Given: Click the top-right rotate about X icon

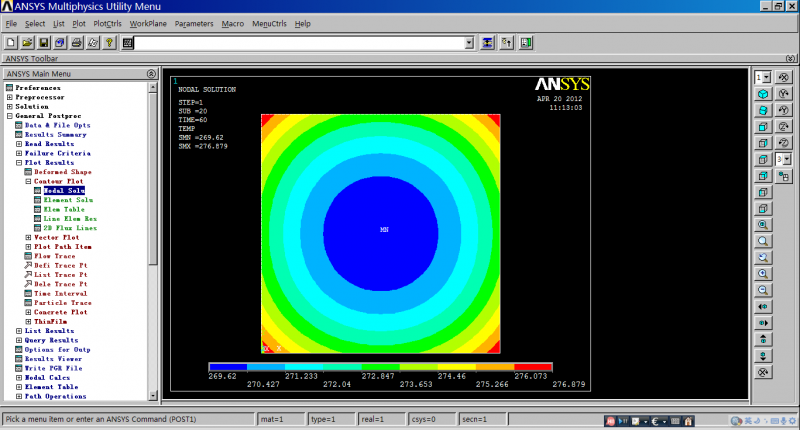Looking at the screenshot, I should pyautogui.click(x=784, y=78).
